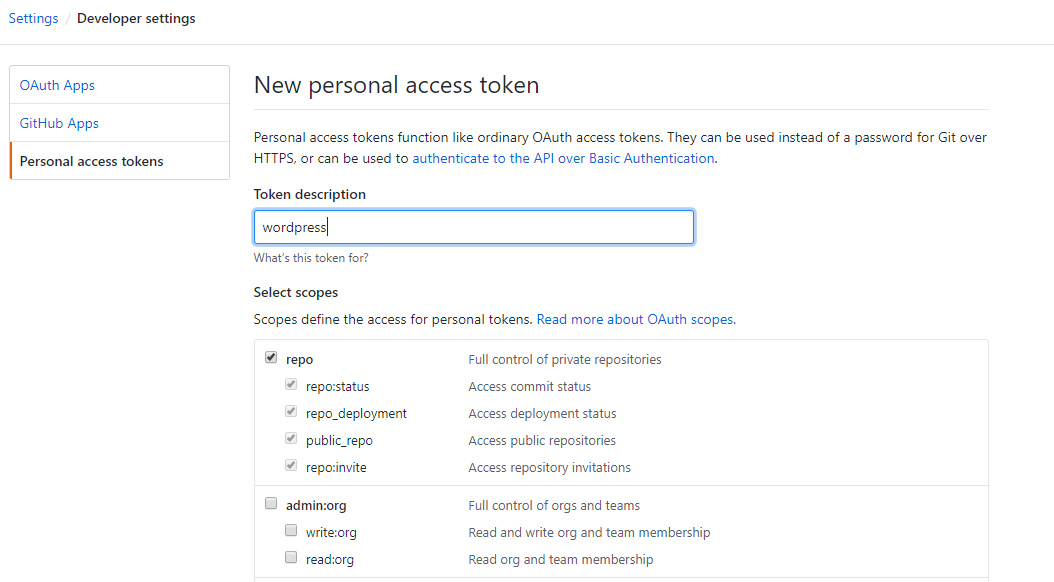Click the admin:org scope label
This screenshot has height=582, width=1054.
point(316,505)
